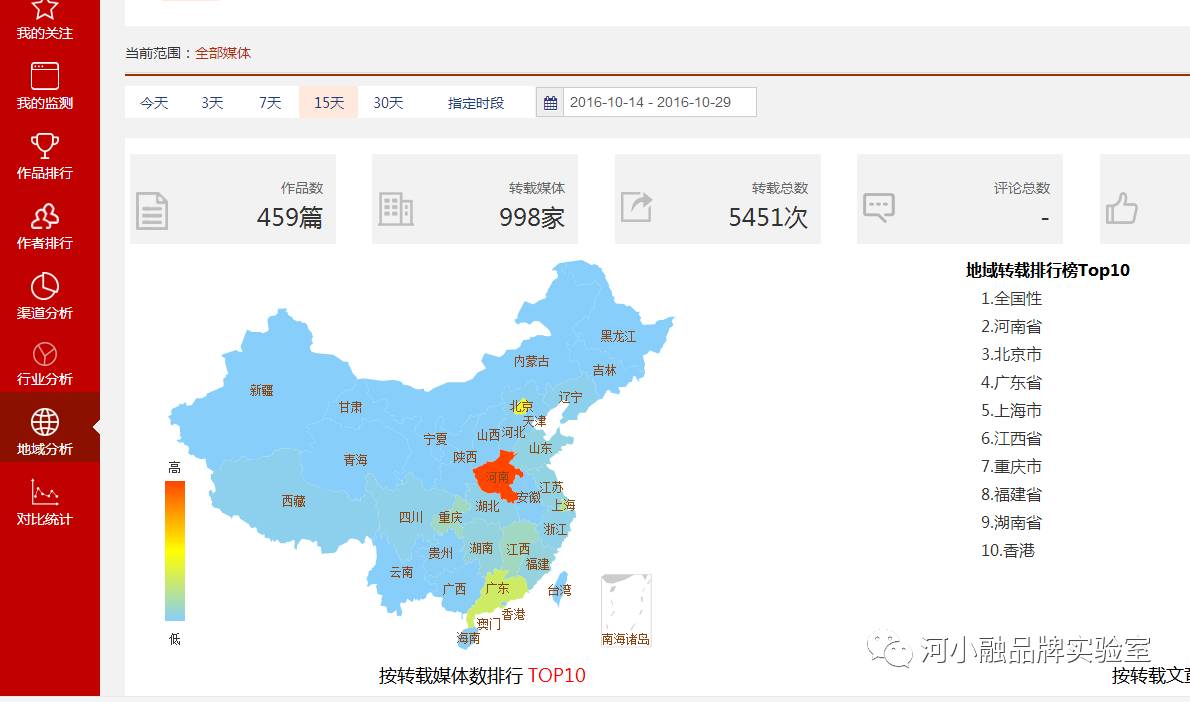Select the 渠道分析 pie chart icon
Screen dimensions: 1190x702
point(45,287)
